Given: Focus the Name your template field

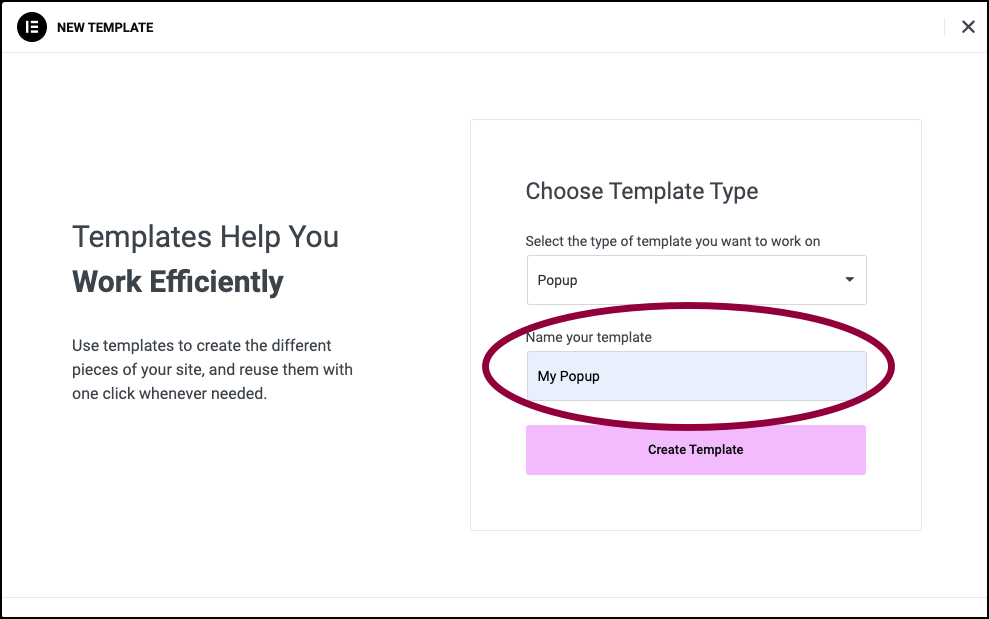Looking at the screenshot, I should pyautogui.click(x=696, y=376).
